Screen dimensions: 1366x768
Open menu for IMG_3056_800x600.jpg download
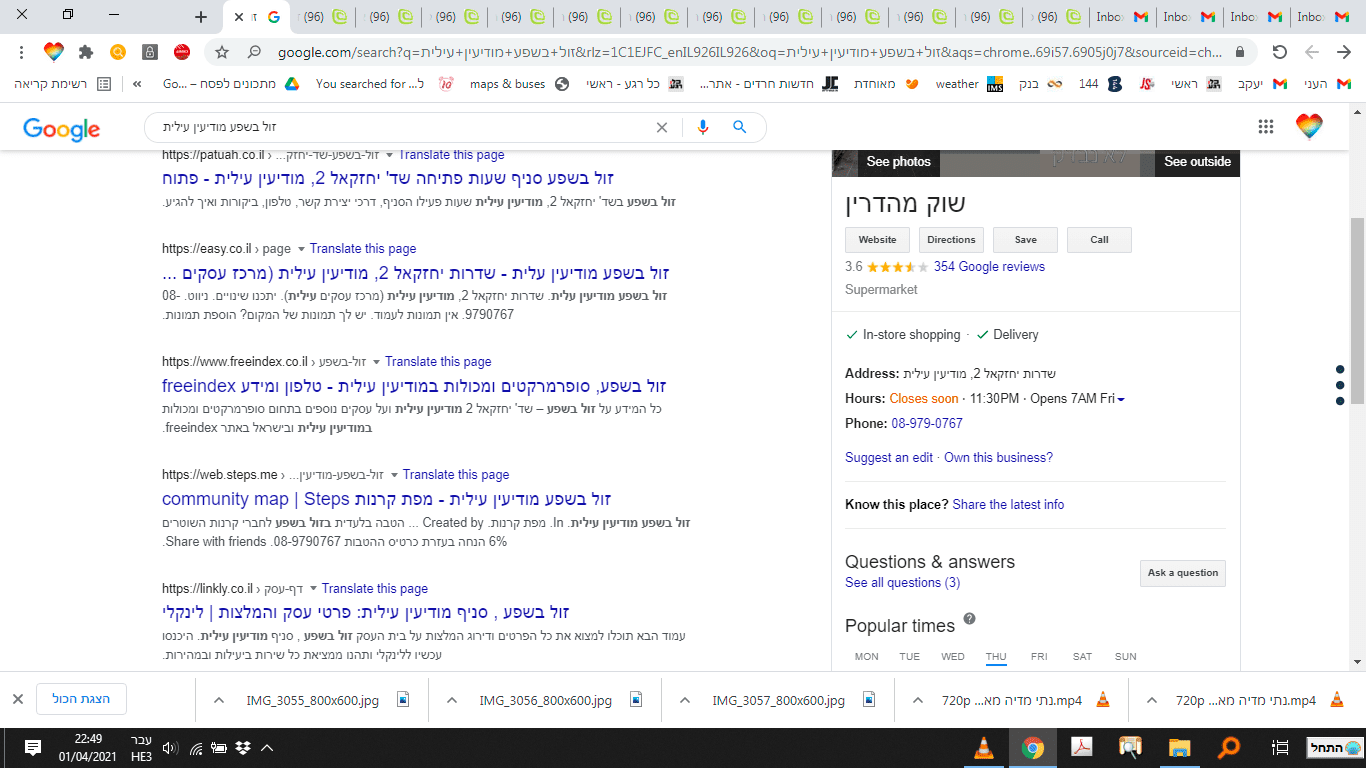[x=452, y=700]
